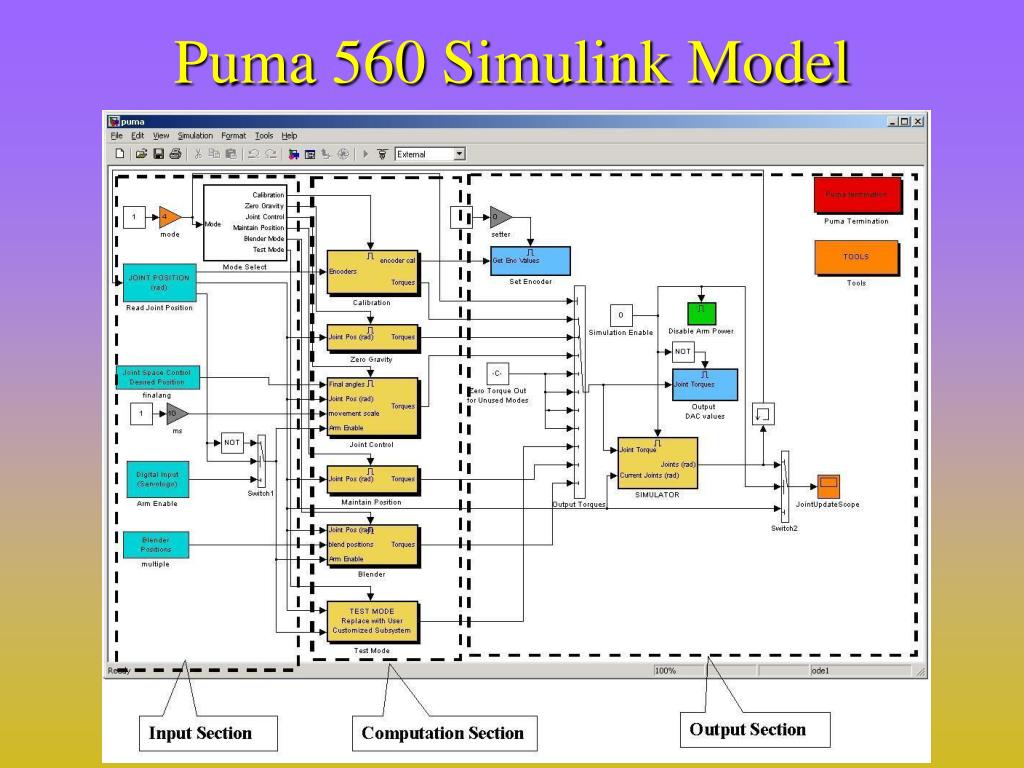The image size is (1024, 768).
Task: Select the memory block above Switch2
Action: 763,413
